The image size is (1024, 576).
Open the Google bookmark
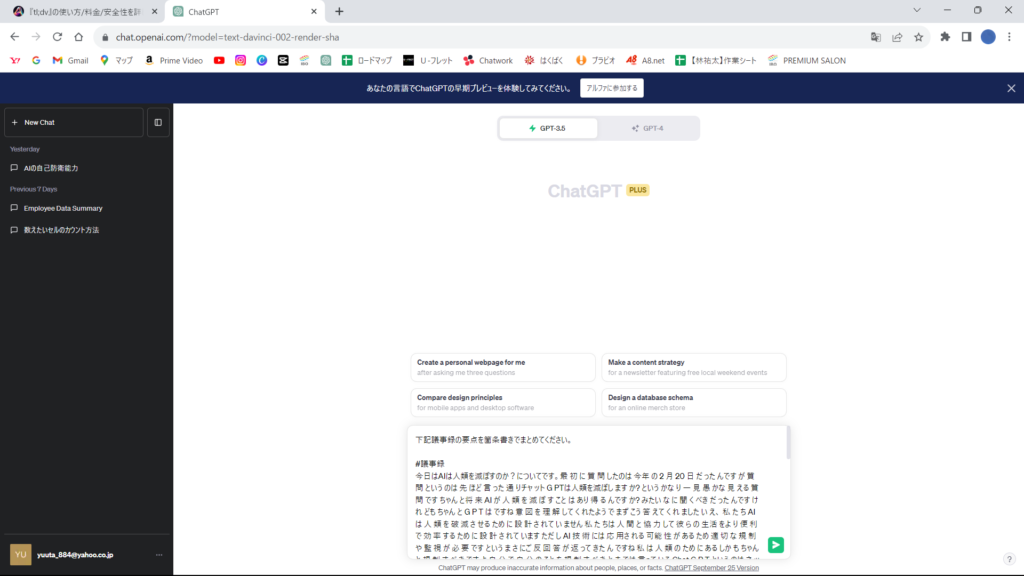(x=36, y=60)
